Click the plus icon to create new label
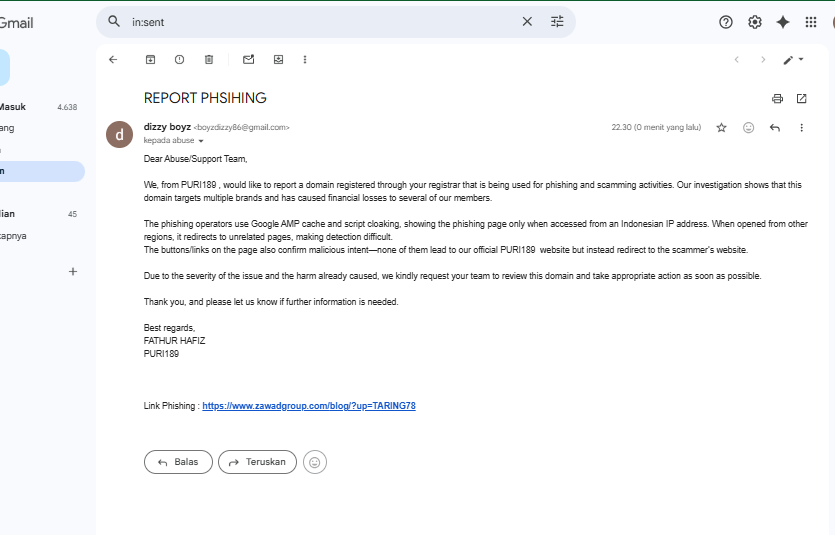 73,271
